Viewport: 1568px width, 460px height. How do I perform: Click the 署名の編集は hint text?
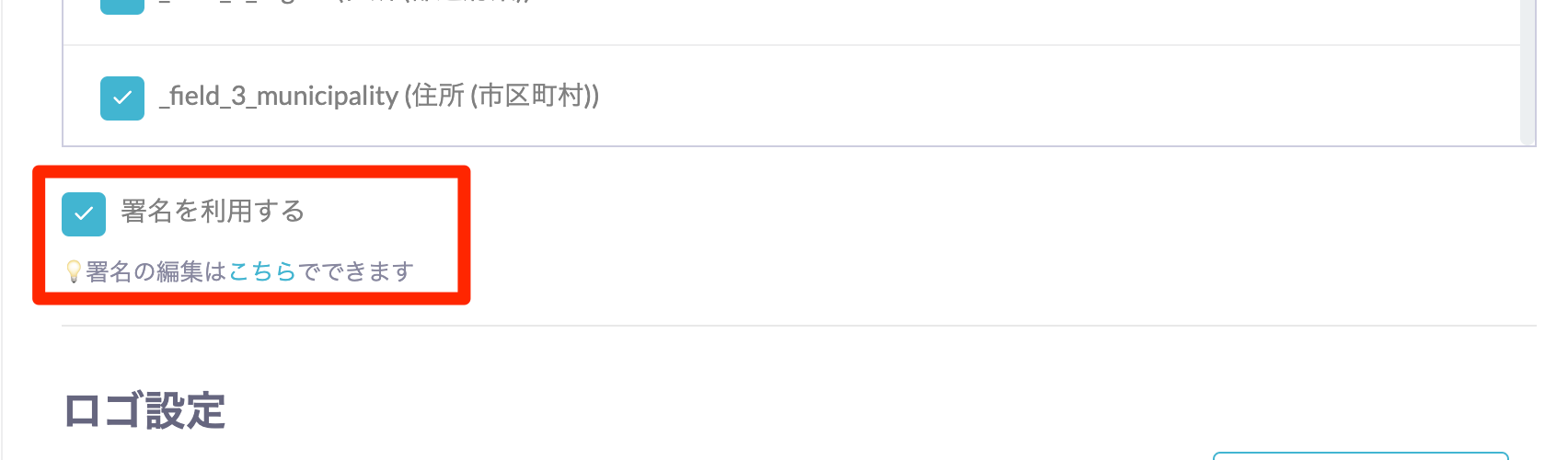156,271
